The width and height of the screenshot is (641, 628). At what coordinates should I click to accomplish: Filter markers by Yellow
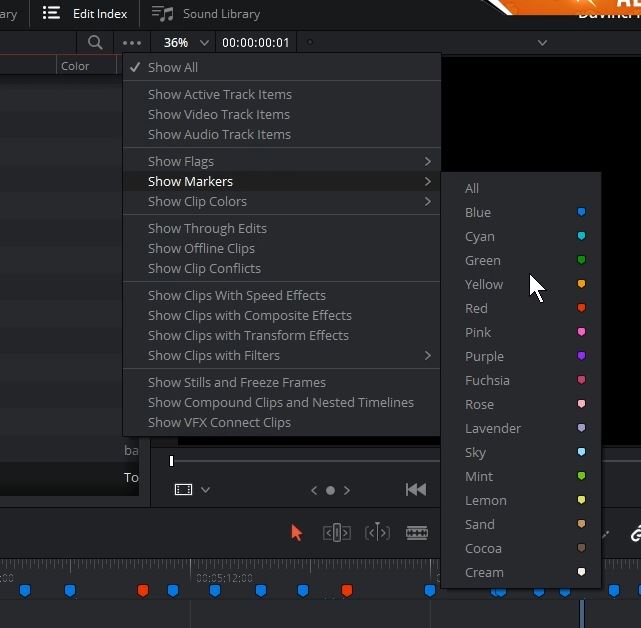pos(521,285)
